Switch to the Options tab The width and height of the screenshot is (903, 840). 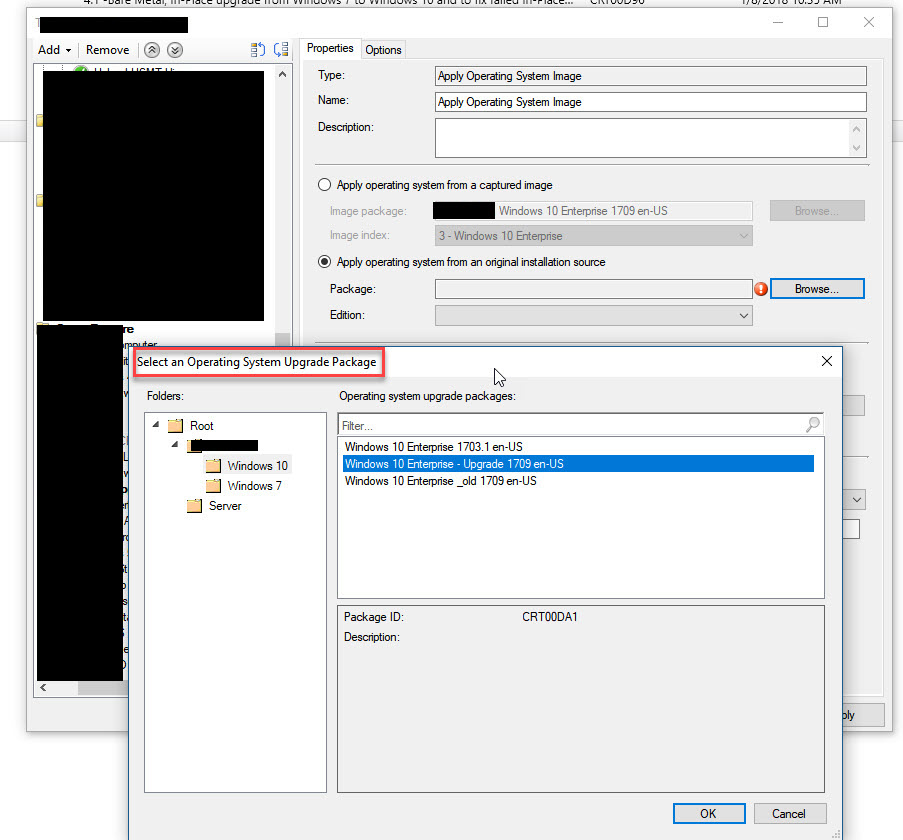pos(383,50)
